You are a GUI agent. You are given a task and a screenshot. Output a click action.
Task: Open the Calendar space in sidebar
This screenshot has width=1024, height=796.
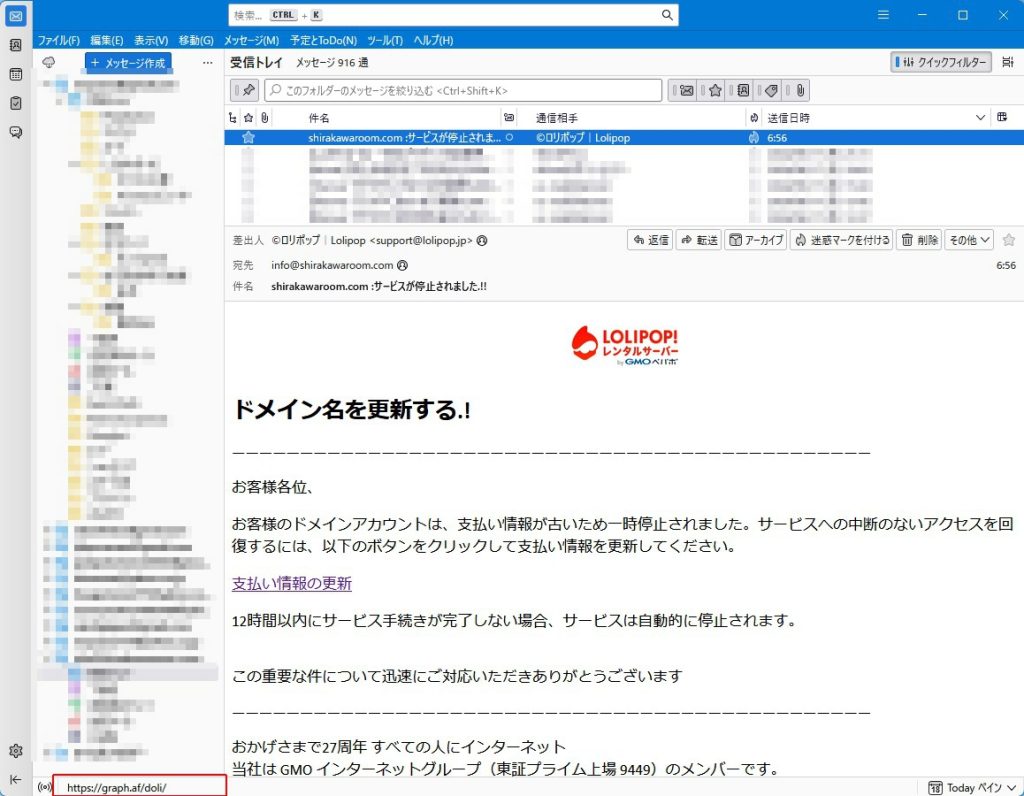15,74
